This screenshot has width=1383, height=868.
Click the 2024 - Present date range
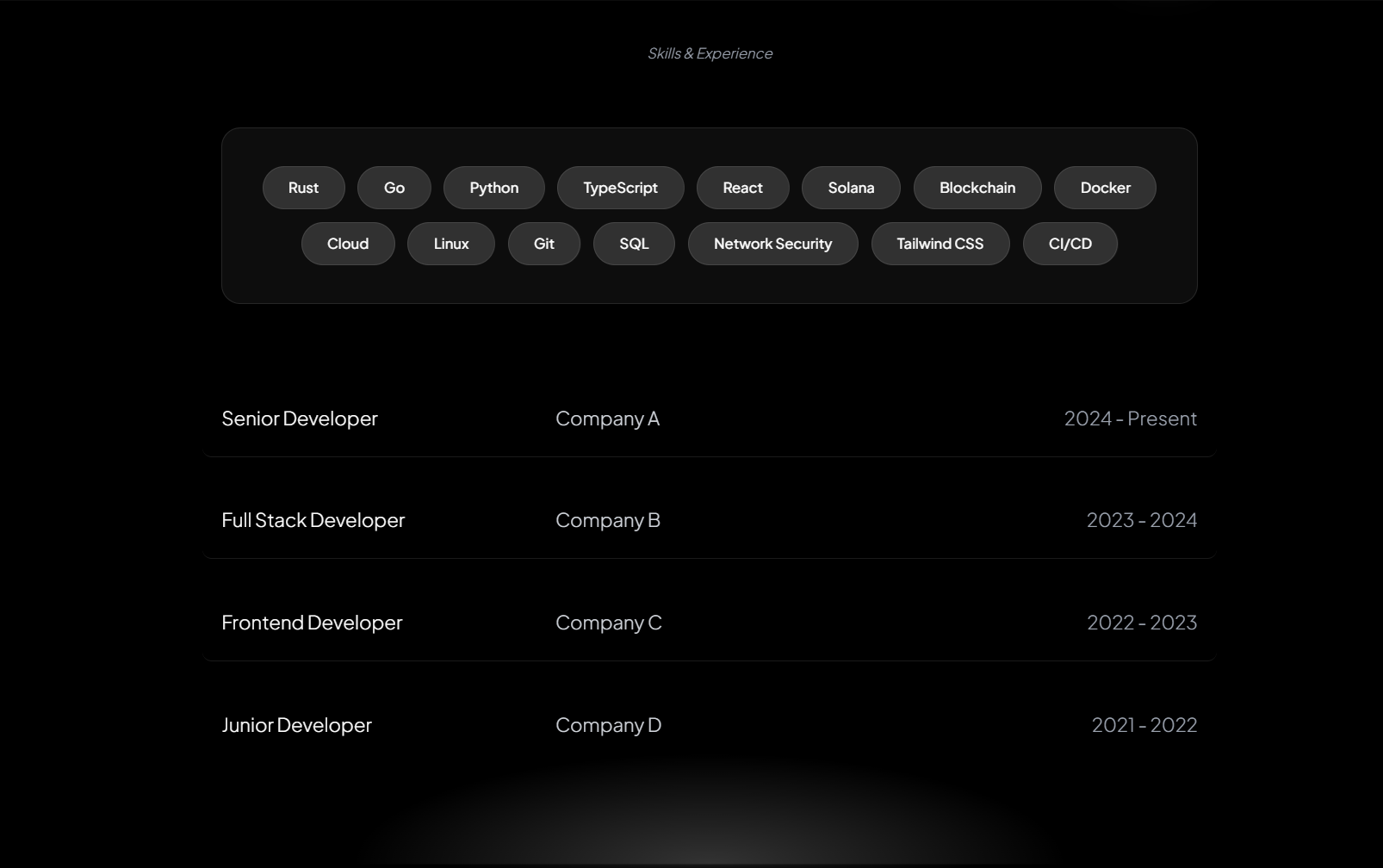click(x=1130, y=418)
